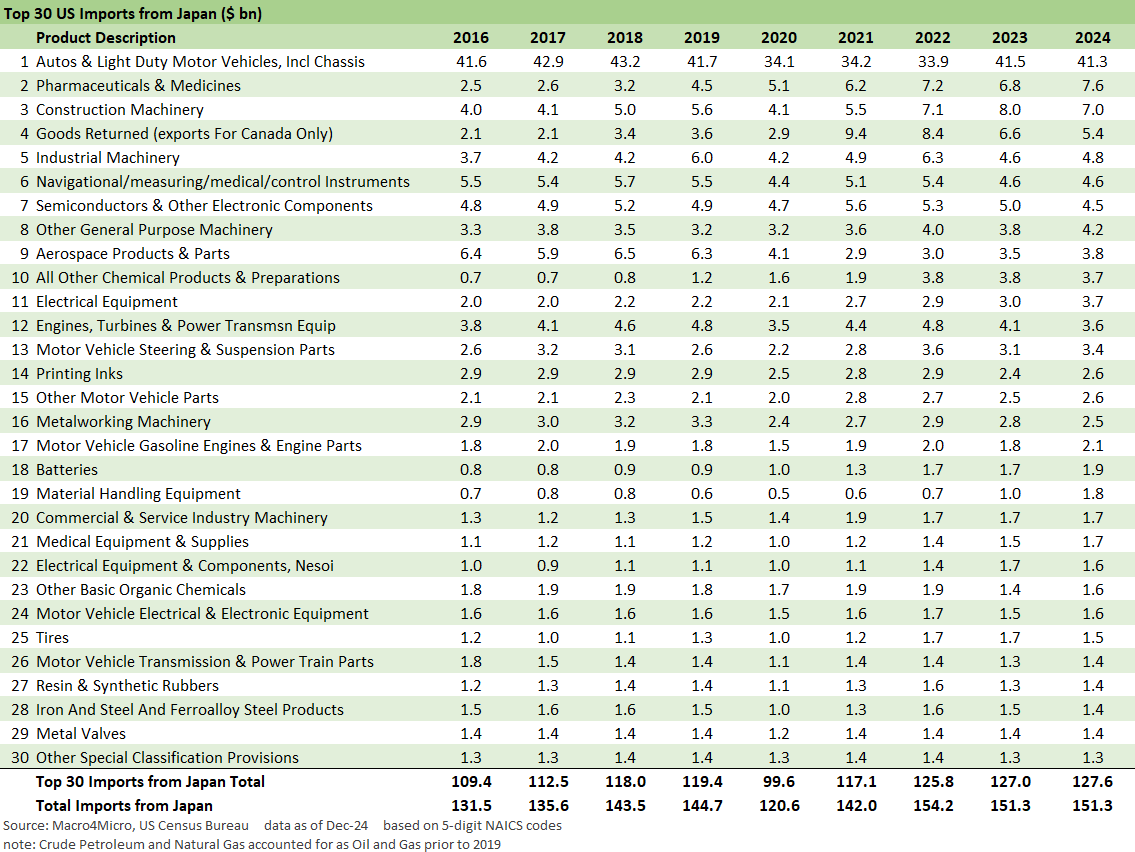Click the 'Tires' row label

[52, 638]
